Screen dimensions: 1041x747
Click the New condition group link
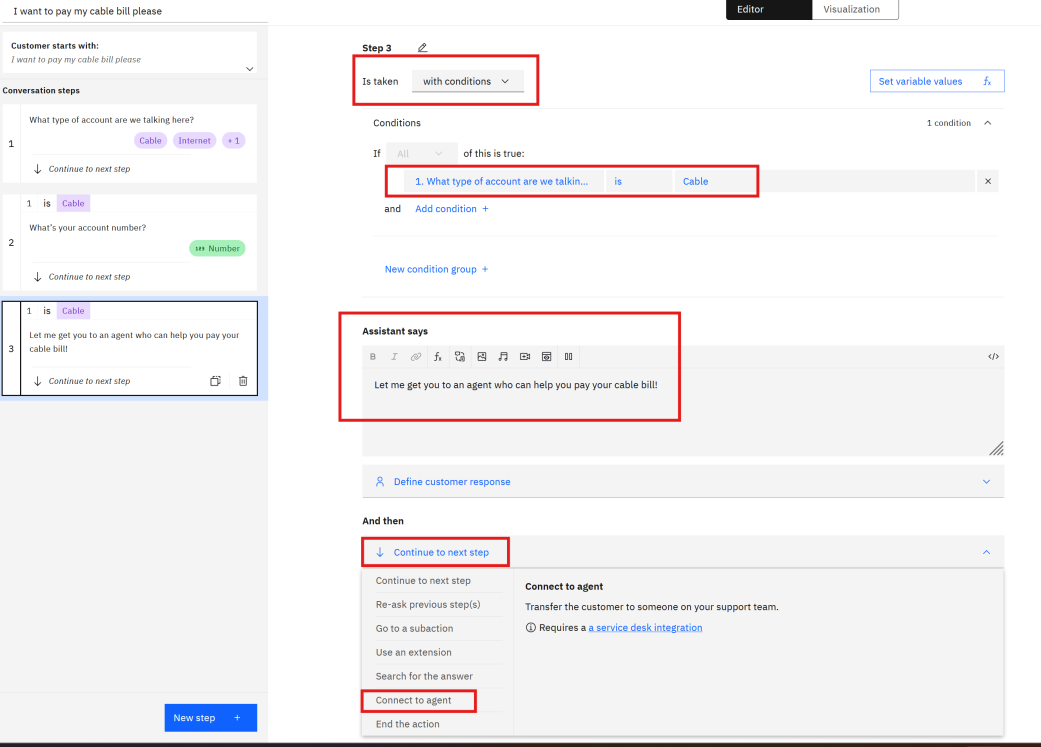437,269
